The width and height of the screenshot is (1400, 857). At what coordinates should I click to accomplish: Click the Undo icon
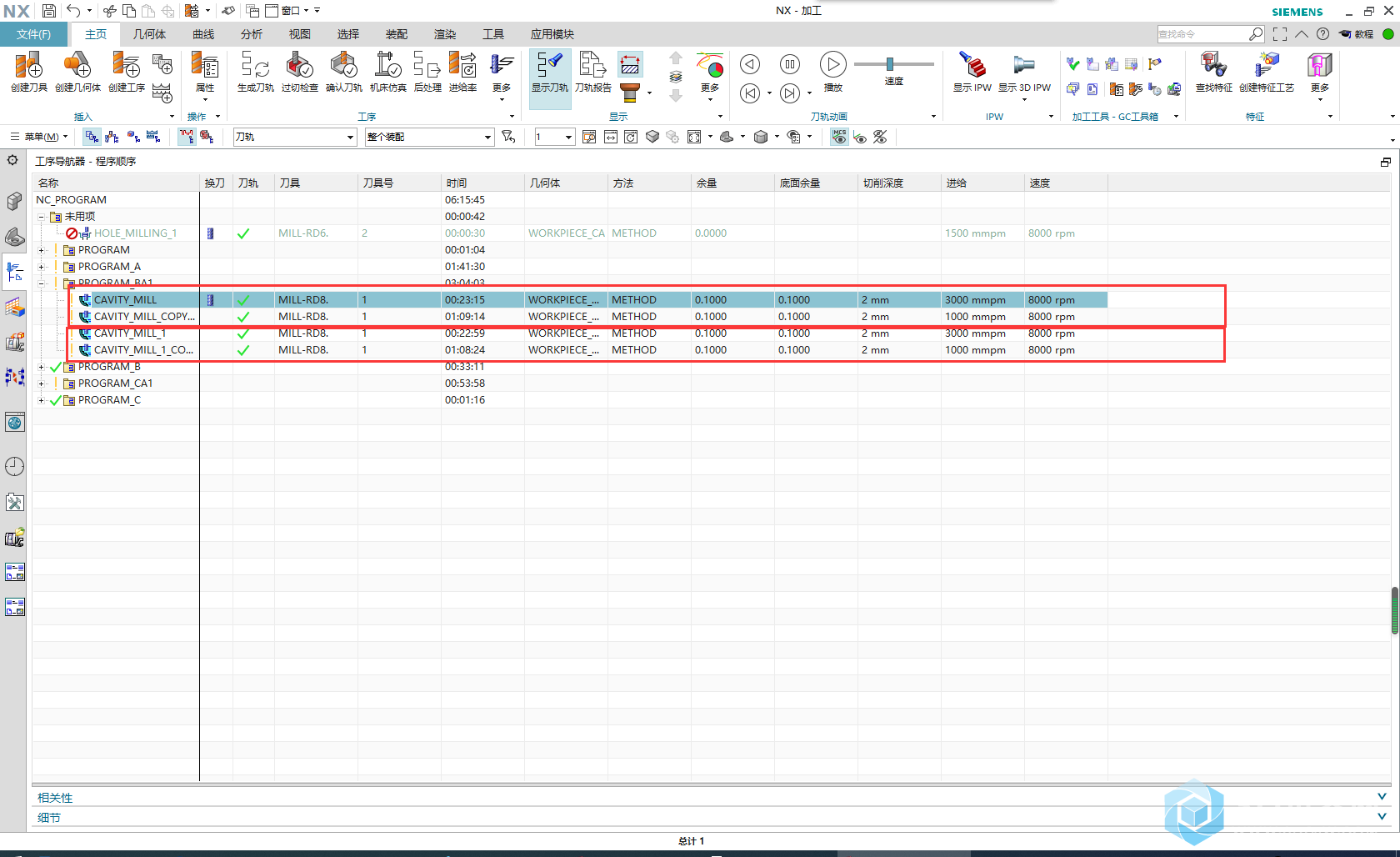(74, 11)
